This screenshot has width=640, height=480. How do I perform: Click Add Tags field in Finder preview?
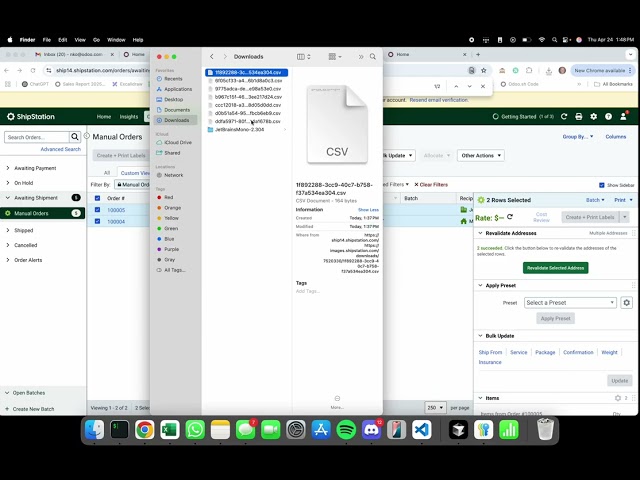[308, 291]
